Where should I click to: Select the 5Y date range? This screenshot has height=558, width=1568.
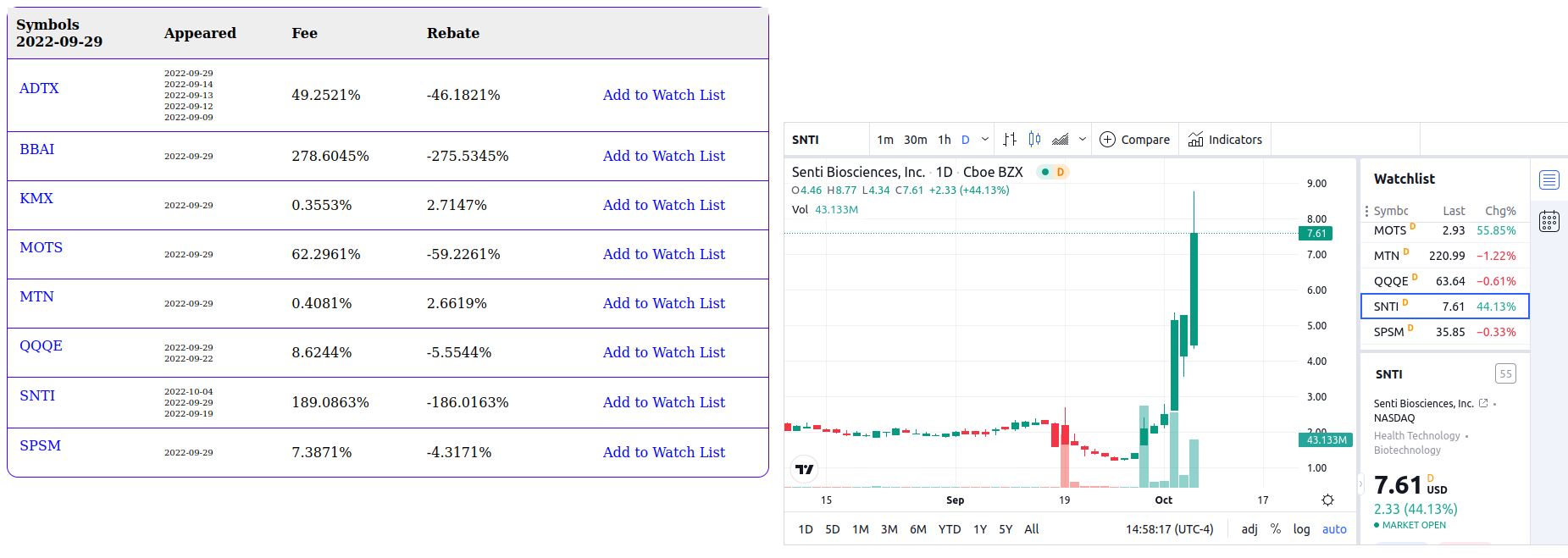click(1006, 529)
